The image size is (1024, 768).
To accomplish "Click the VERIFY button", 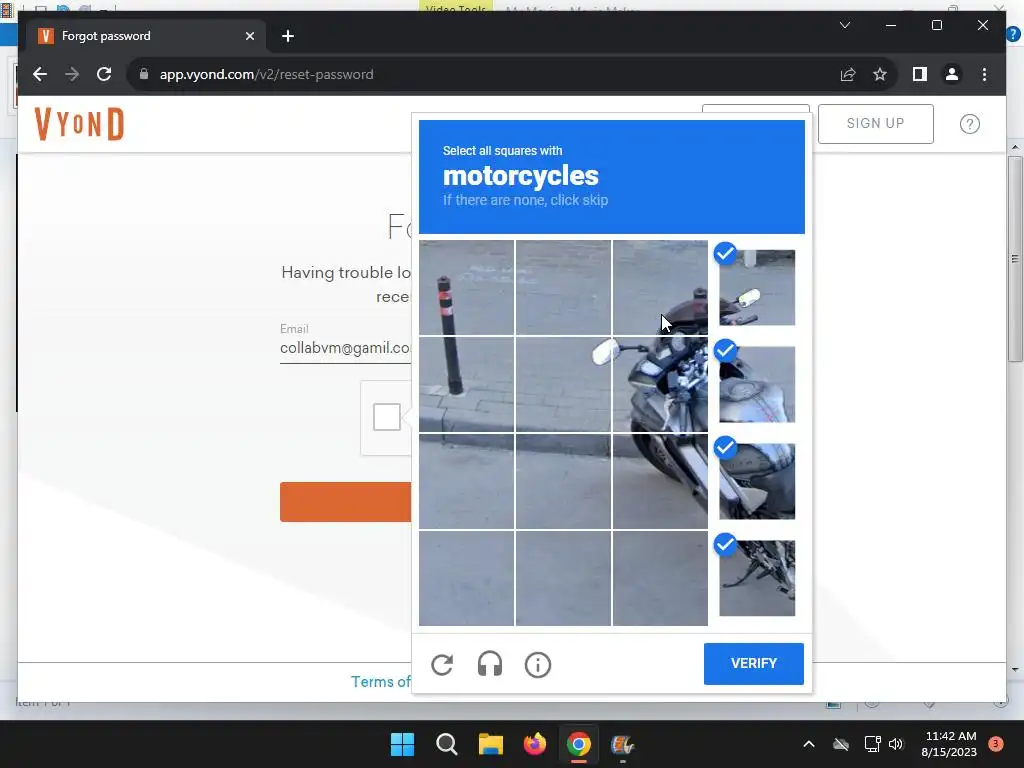I will pos(754,664).
